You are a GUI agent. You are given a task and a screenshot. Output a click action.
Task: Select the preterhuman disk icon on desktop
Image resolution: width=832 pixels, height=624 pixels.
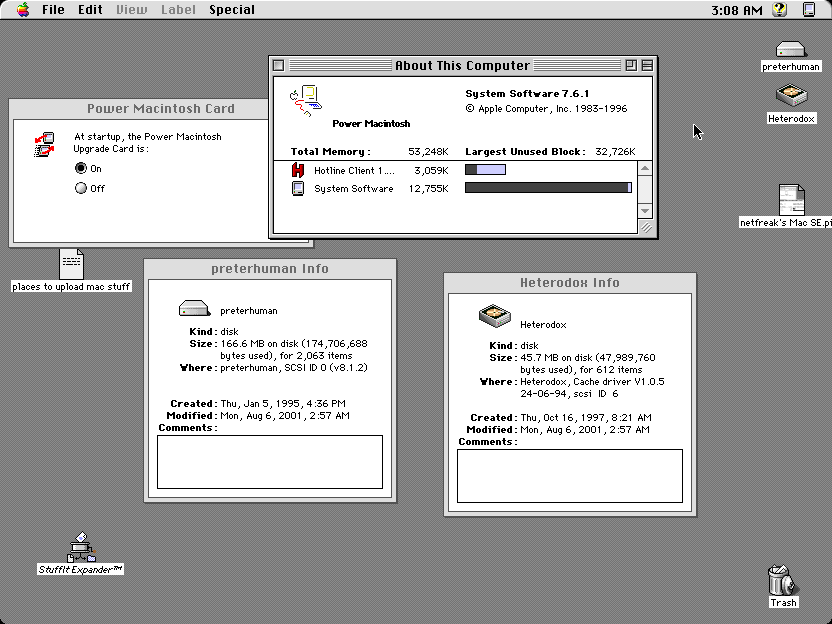tap(791, 49)
